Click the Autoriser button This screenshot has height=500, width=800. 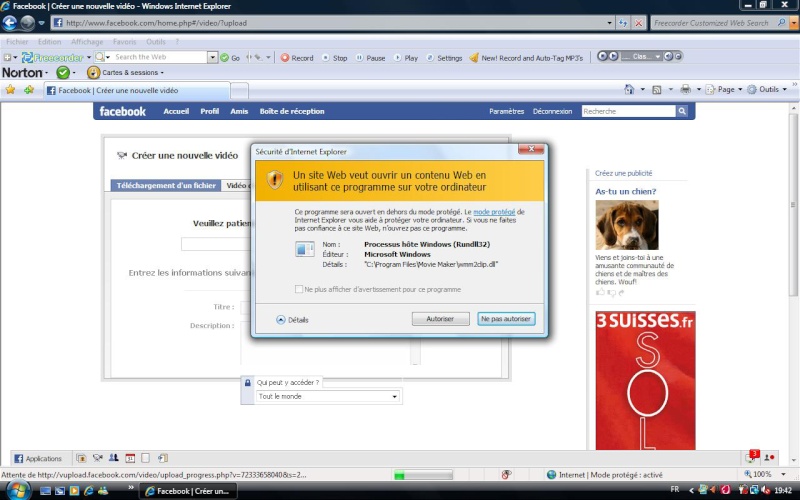tap(440, 319)
